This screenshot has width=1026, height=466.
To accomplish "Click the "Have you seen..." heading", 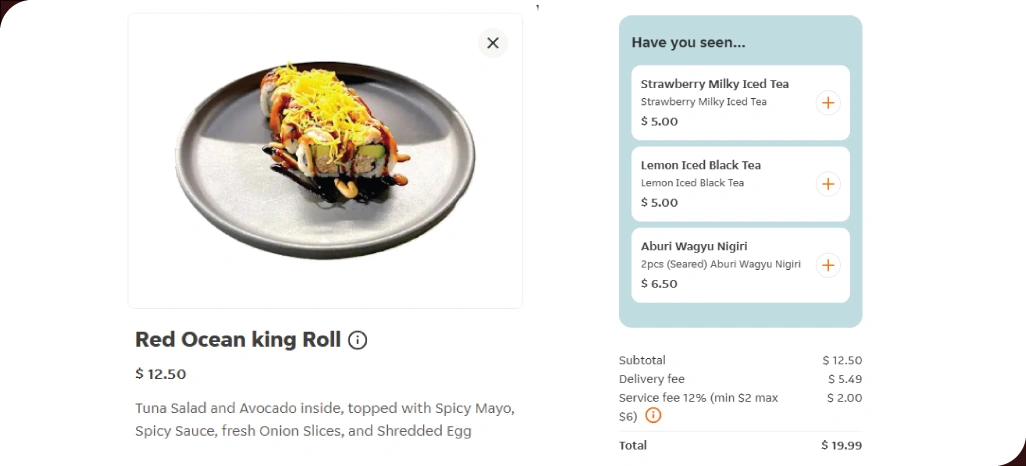I will tap(688, 43).
